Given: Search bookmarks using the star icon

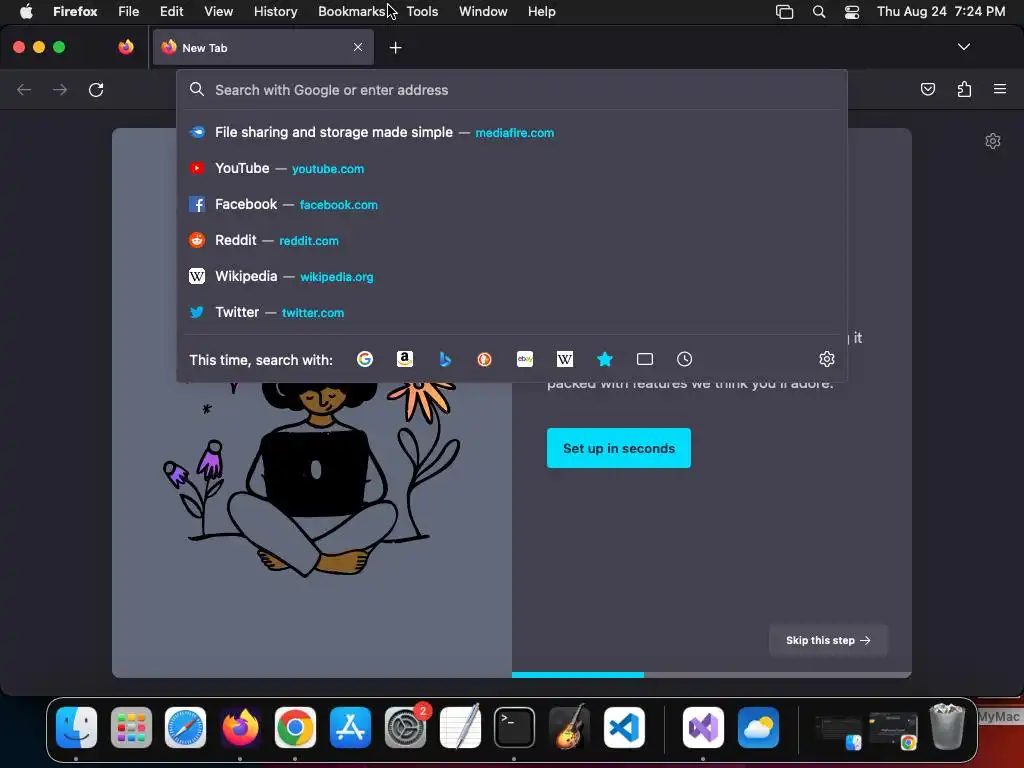Looking at the screenshot, I should pyautogui.click(x=605, y=359).
